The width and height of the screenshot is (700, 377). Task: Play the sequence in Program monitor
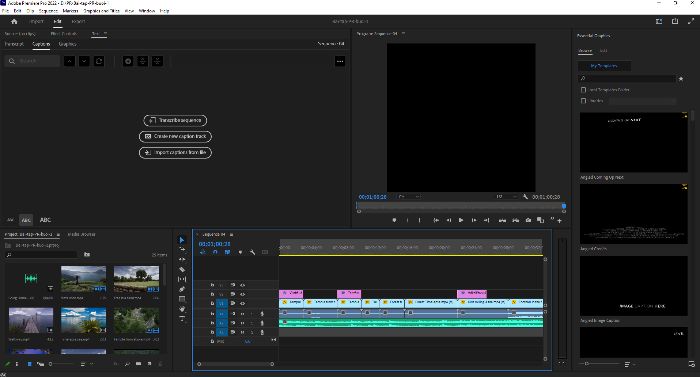coord(461,220)
